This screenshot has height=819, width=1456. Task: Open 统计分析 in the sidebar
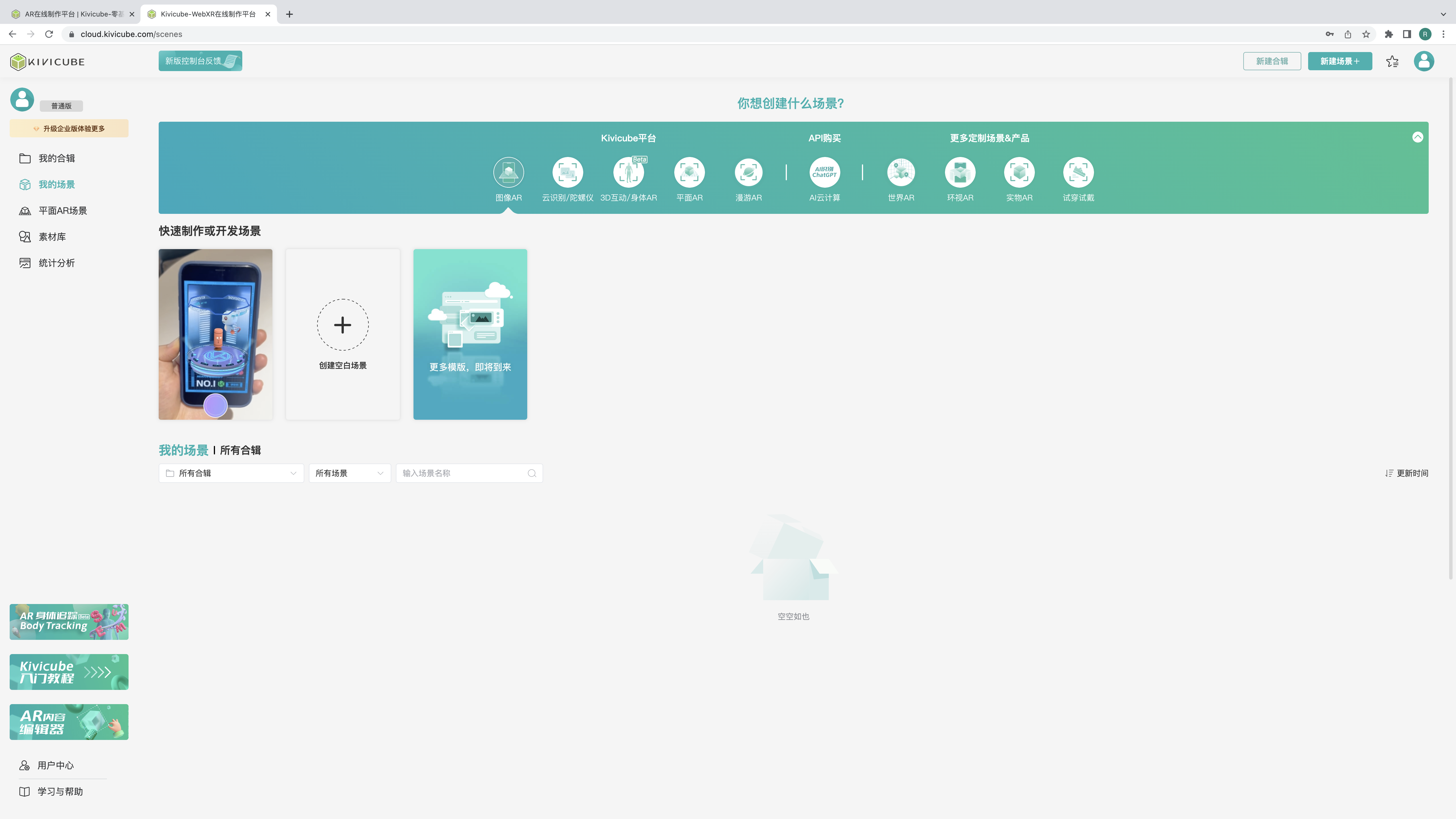click(56, 263)
